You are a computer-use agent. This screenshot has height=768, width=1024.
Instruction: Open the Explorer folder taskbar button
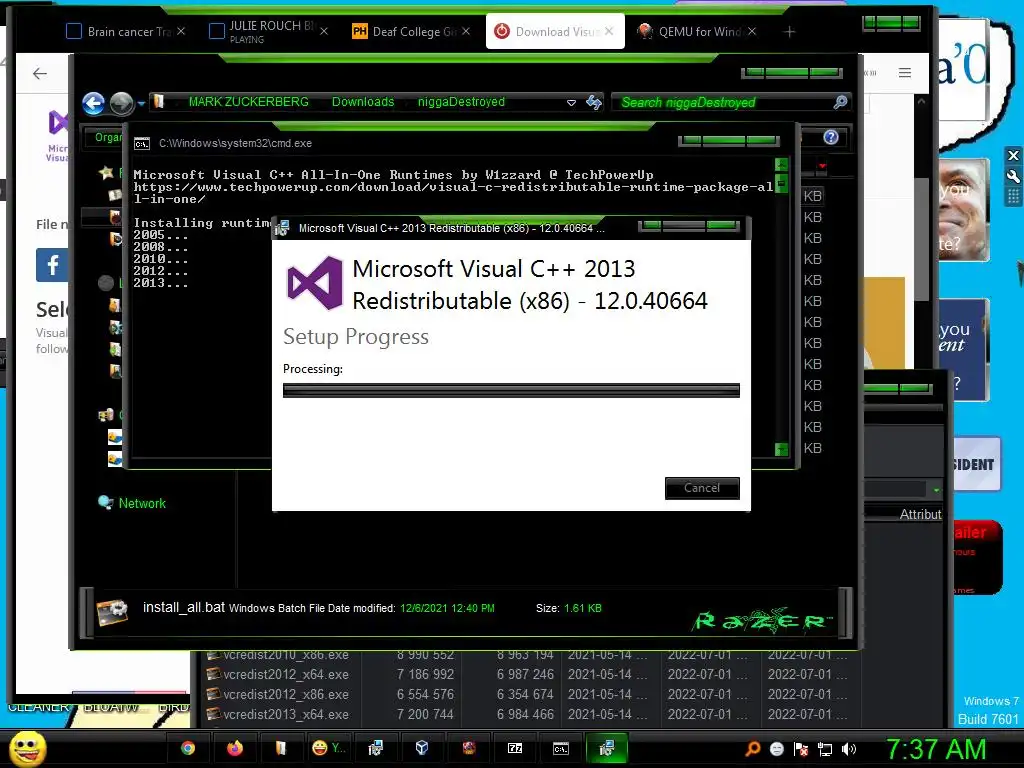coord(281,748)
